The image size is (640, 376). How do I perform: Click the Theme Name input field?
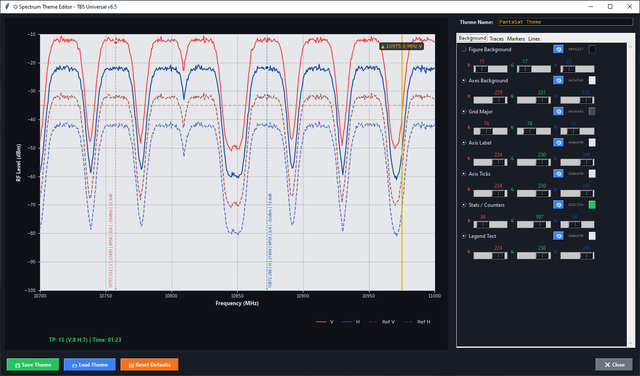(x=565, y=22)
